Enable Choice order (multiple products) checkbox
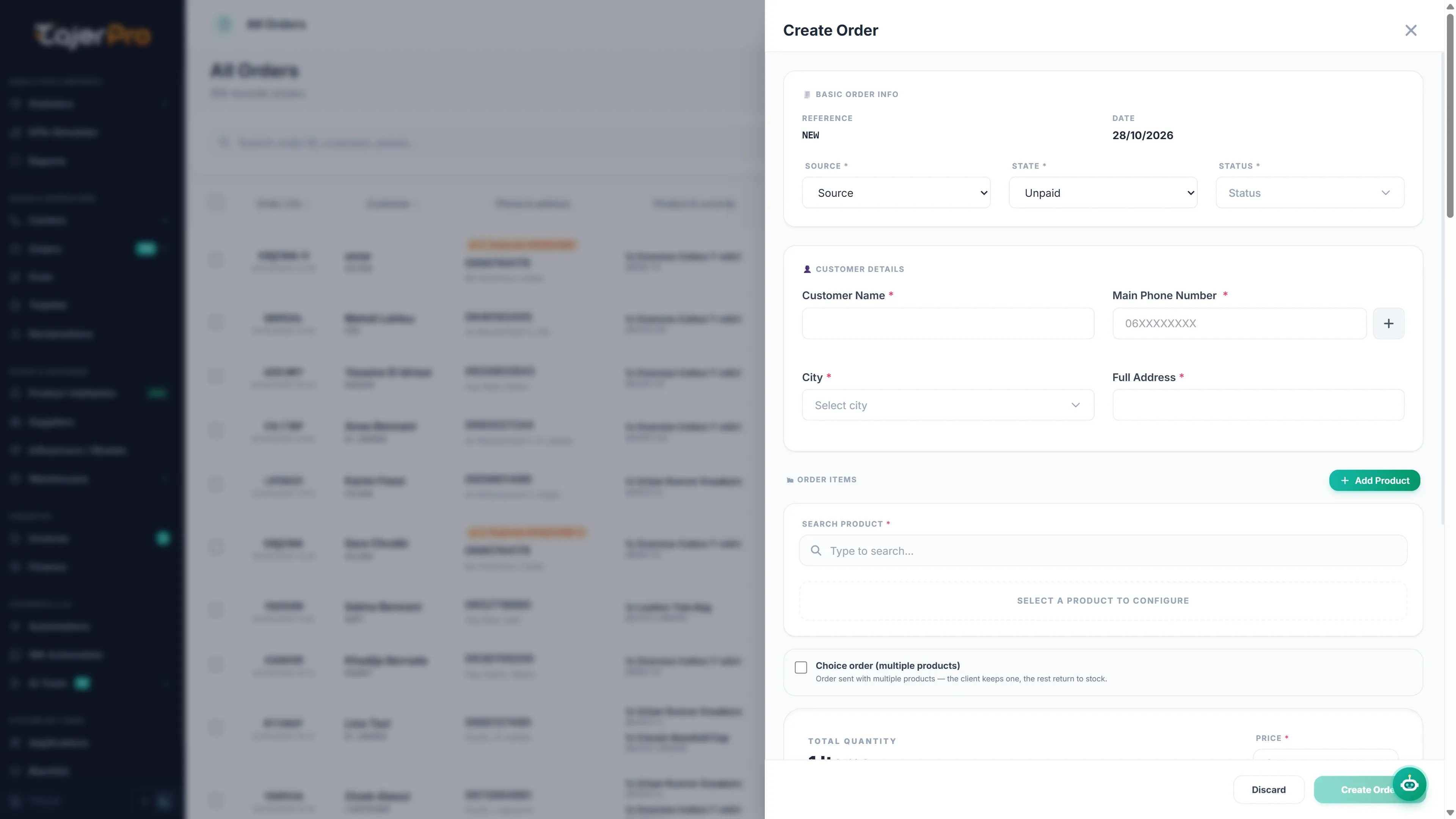The width and height of the screenshot is (1456, 819). point(800,667)
